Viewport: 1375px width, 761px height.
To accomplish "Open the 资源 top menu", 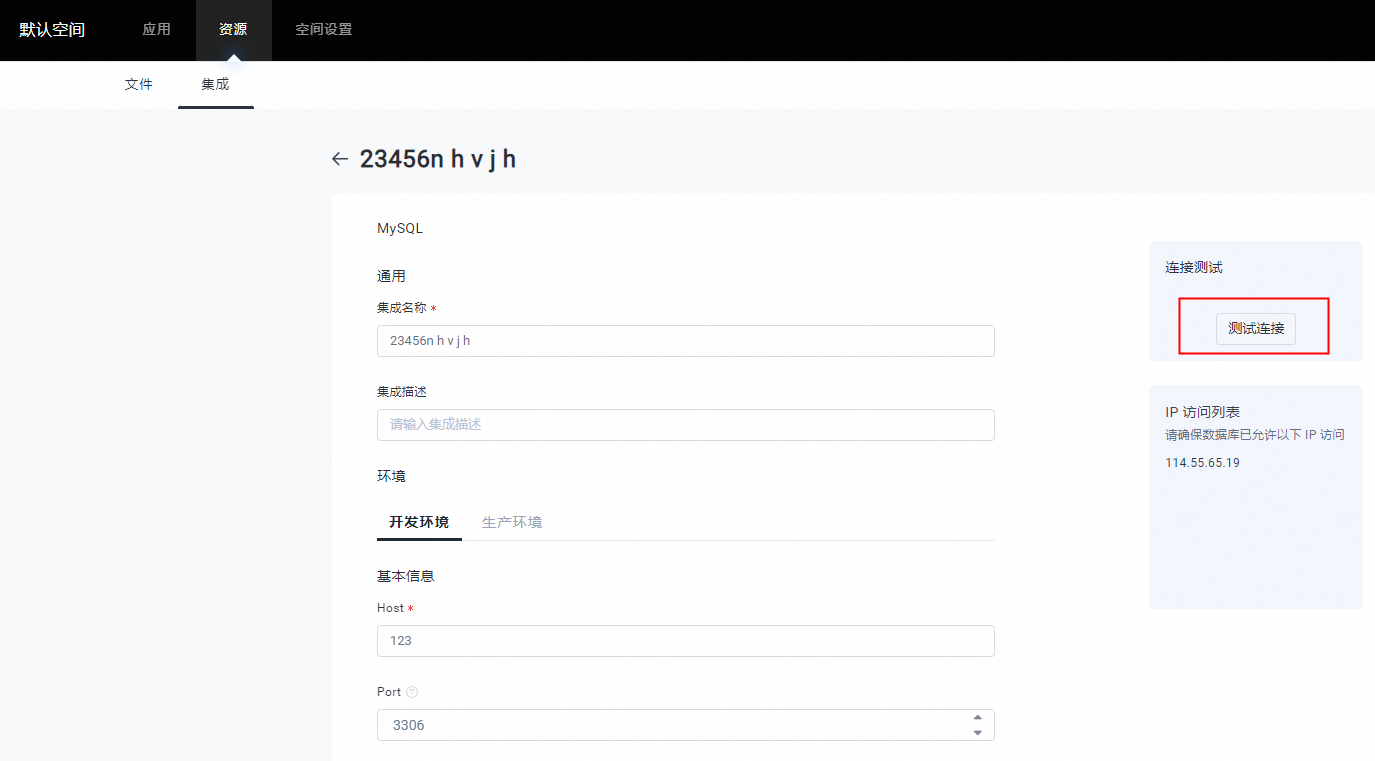I will (x=233, y=29).
